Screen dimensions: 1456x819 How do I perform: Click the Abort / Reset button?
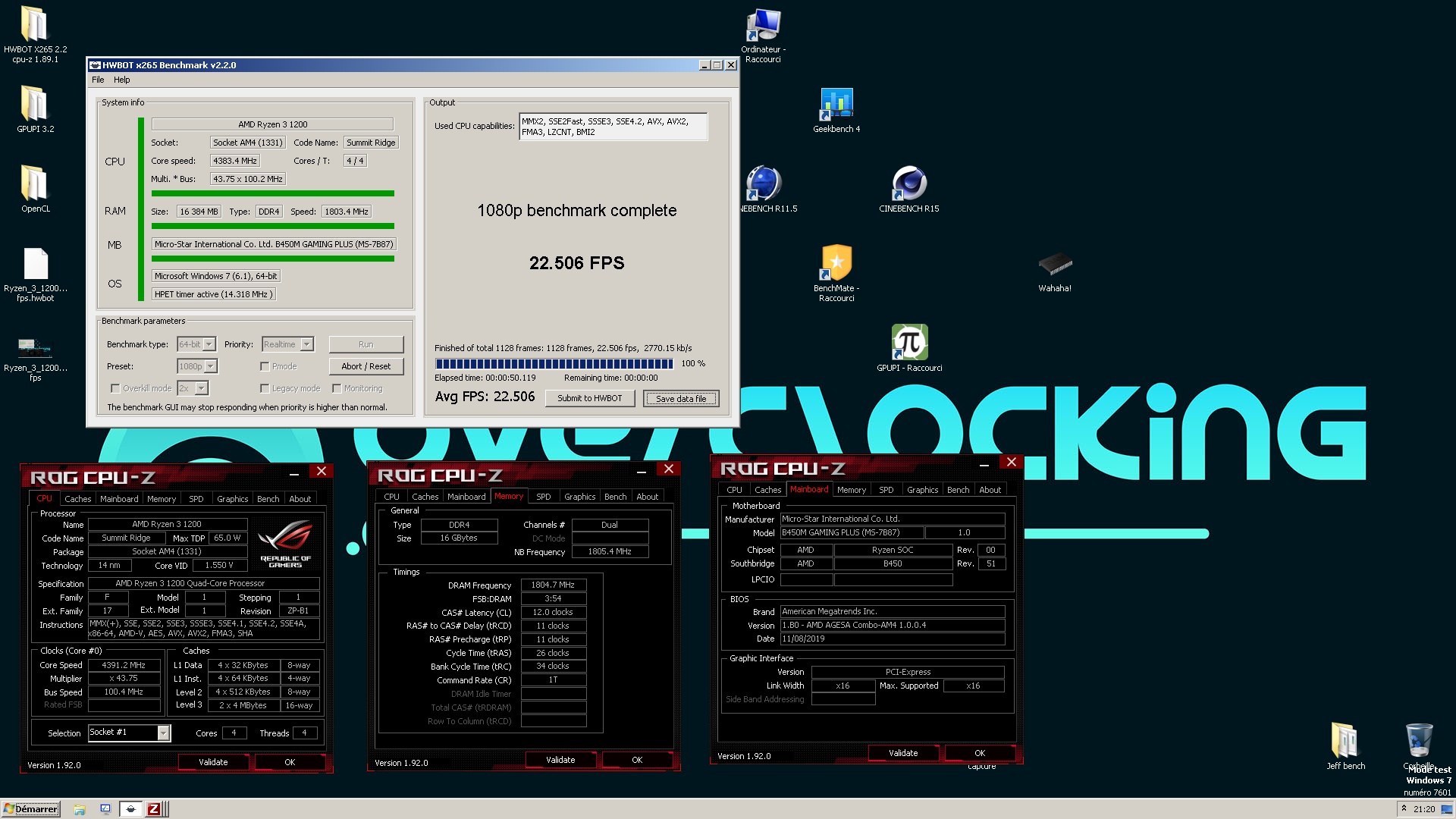(366, 366)
